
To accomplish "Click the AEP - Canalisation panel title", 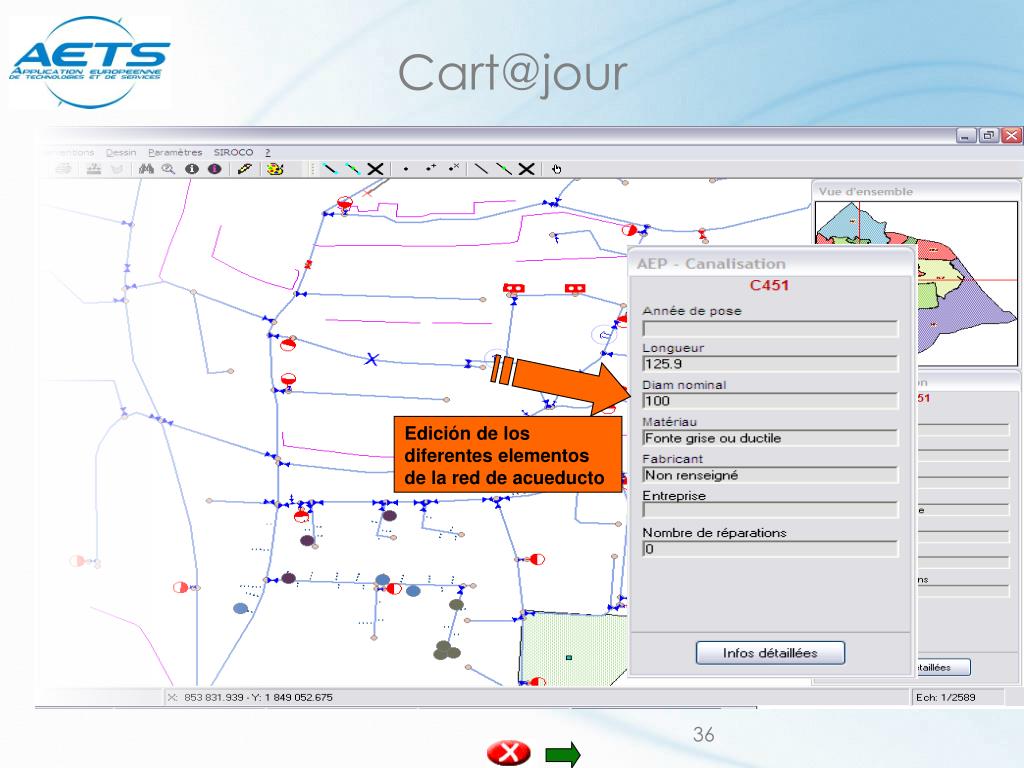I will pos(711,264).
